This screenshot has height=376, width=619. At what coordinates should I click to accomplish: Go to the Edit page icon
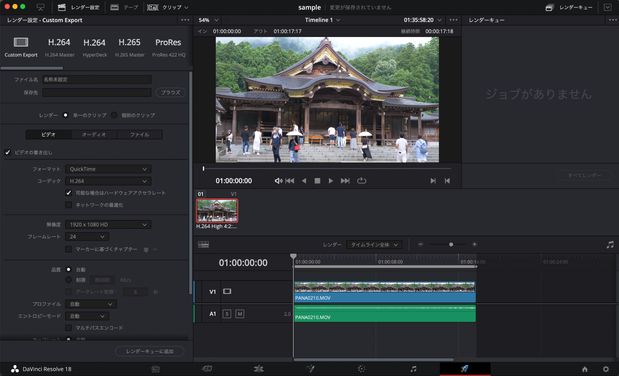click(x=259, y=369)
